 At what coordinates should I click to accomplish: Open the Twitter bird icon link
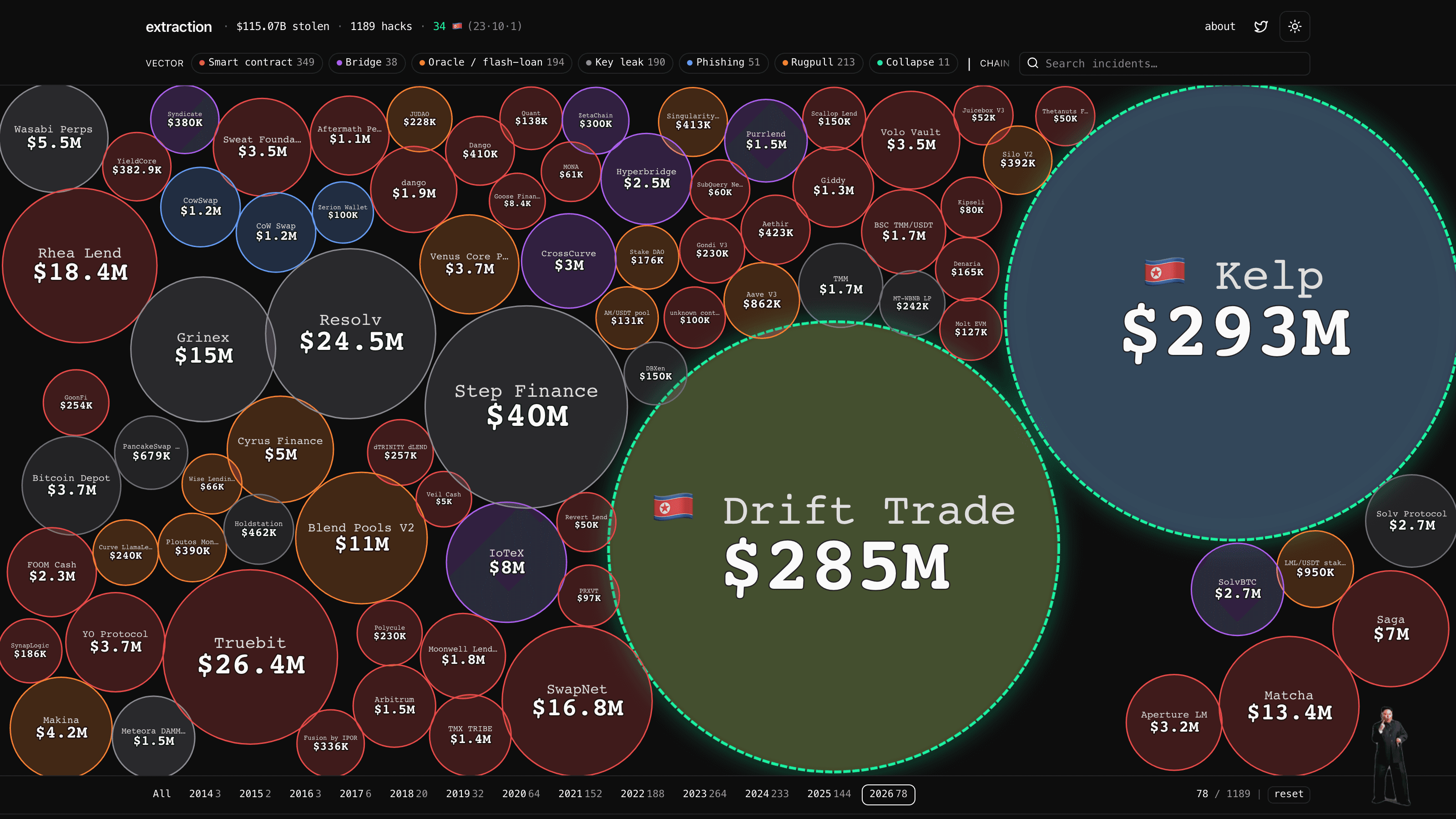tap(1260, 26)
